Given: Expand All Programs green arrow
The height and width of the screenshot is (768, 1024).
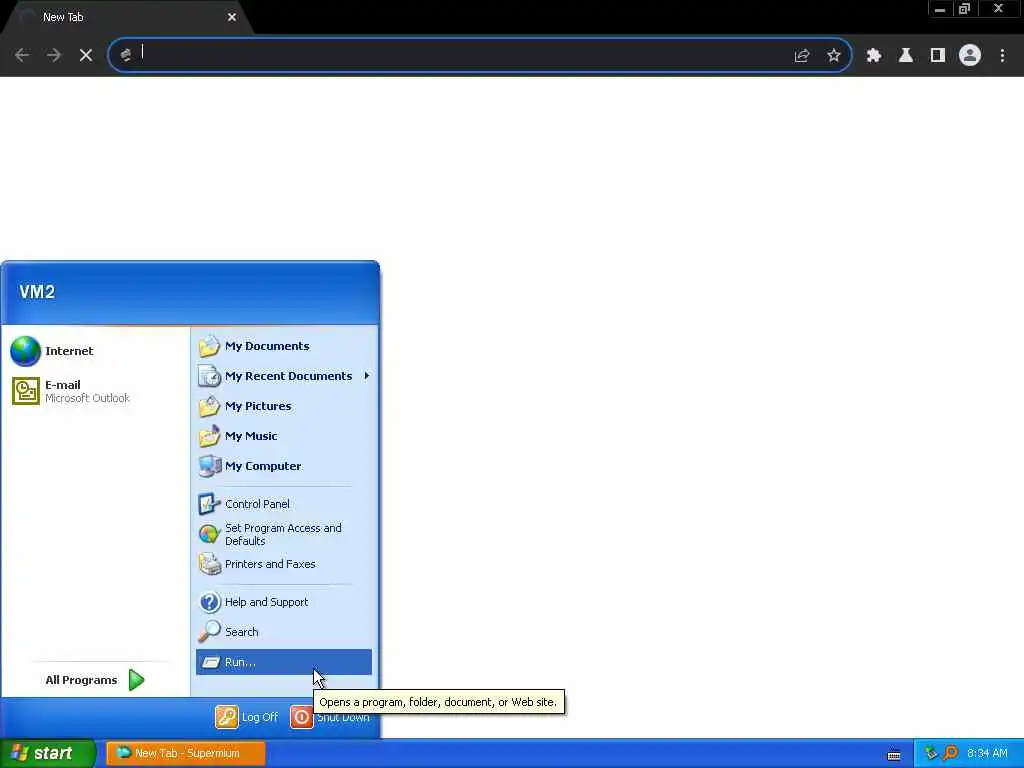Looking at the screenshot, I should tap(136, 680).
